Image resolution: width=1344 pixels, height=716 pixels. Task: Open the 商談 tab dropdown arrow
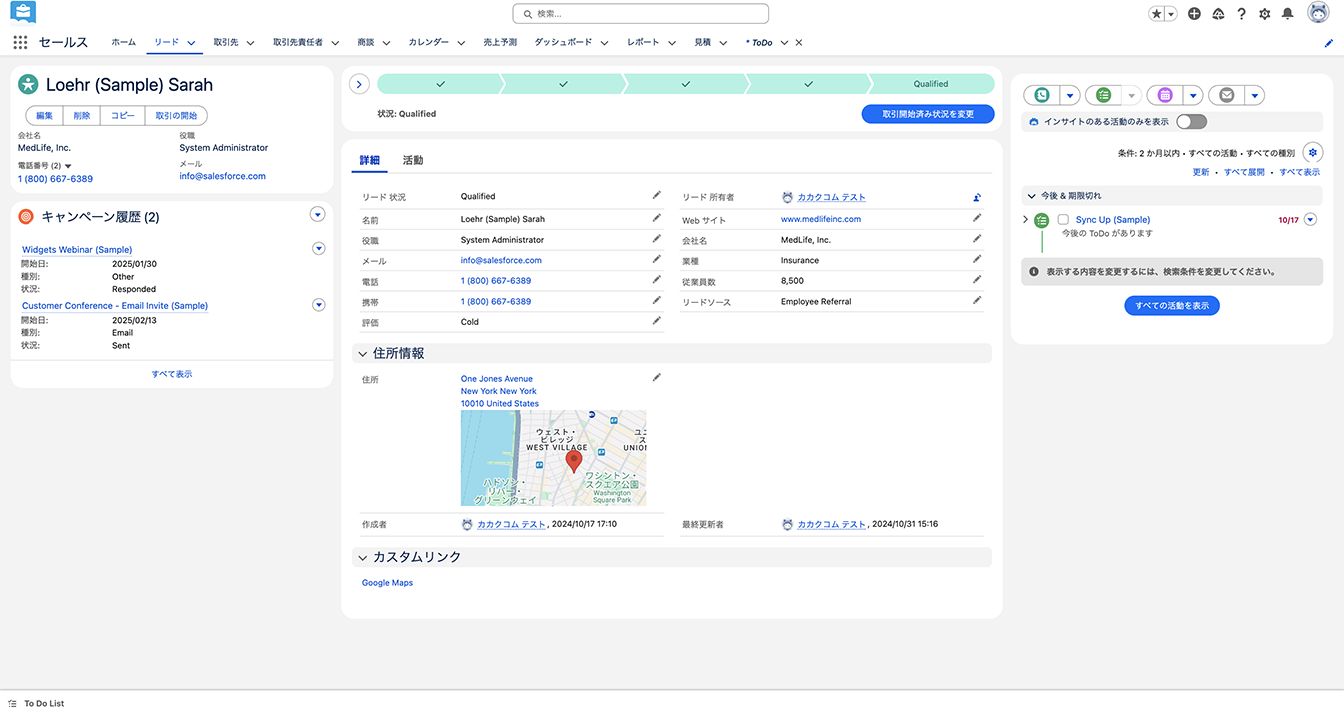[x=386, y=43]
